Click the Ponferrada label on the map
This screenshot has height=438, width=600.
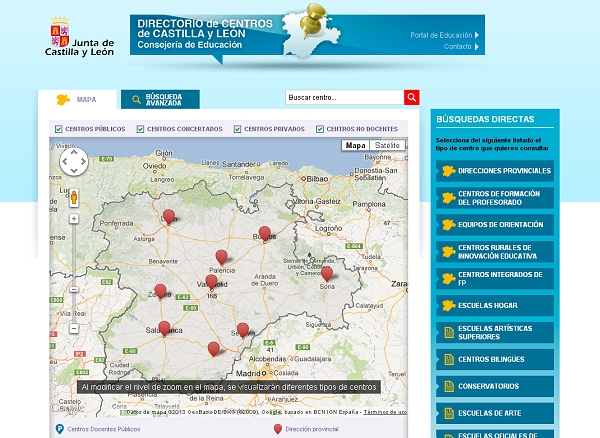116,223
